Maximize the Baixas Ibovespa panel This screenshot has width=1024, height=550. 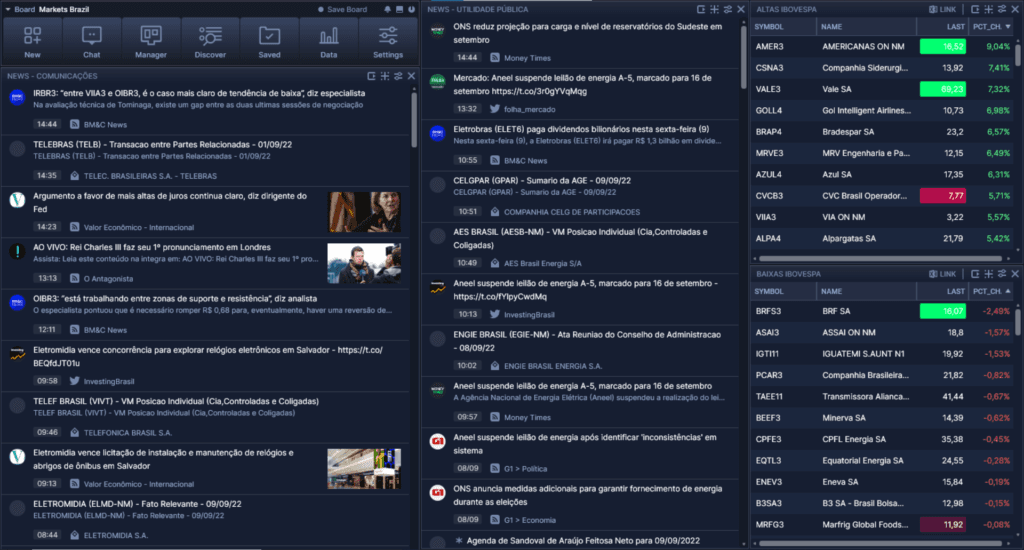coord(989,274)
